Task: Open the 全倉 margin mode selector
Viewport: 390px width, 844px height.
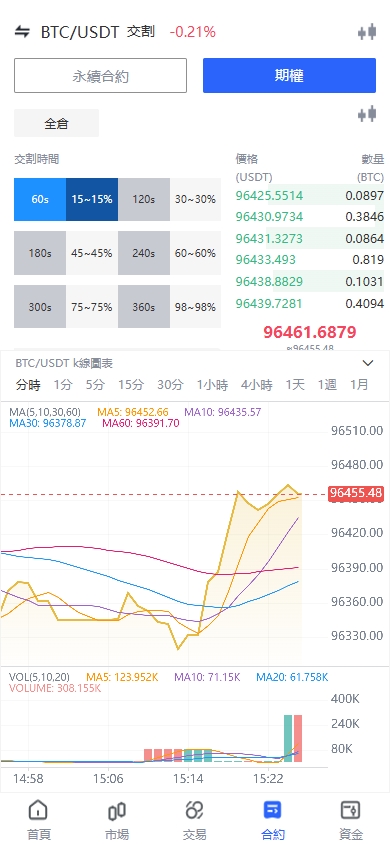Action: point(56,123)
